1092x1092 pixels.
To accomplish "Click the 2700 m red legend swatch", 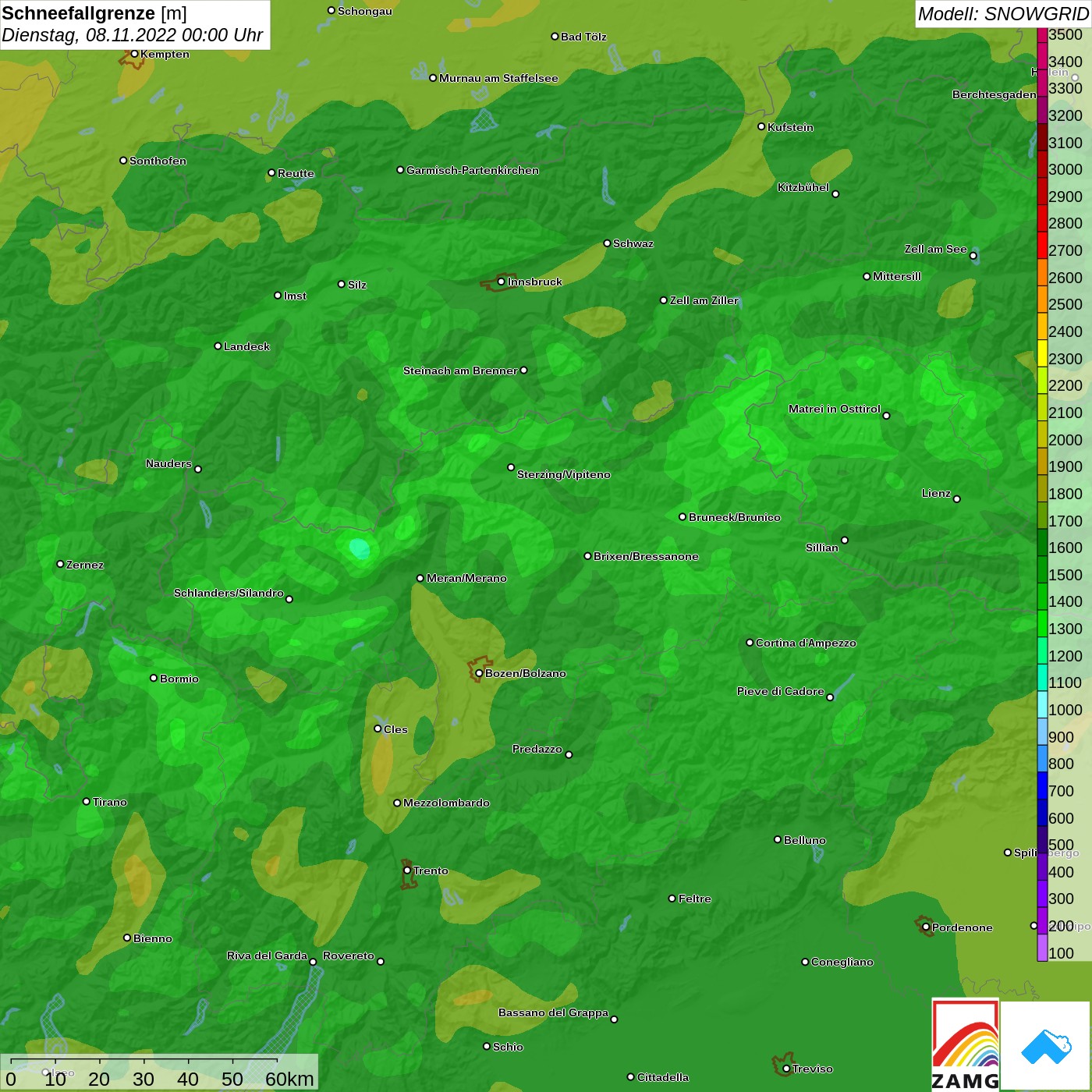I will pyautogui.click(x=1042, y=246).
